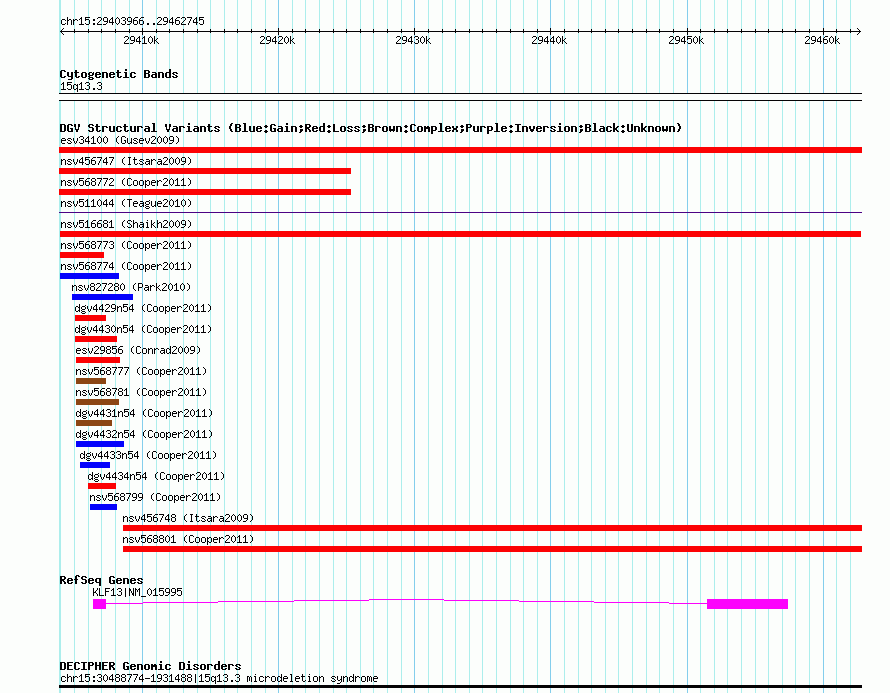Click the esv34100 (Gusev2009) variant label
Screen dimensions: 890x693
click(120, 140)
